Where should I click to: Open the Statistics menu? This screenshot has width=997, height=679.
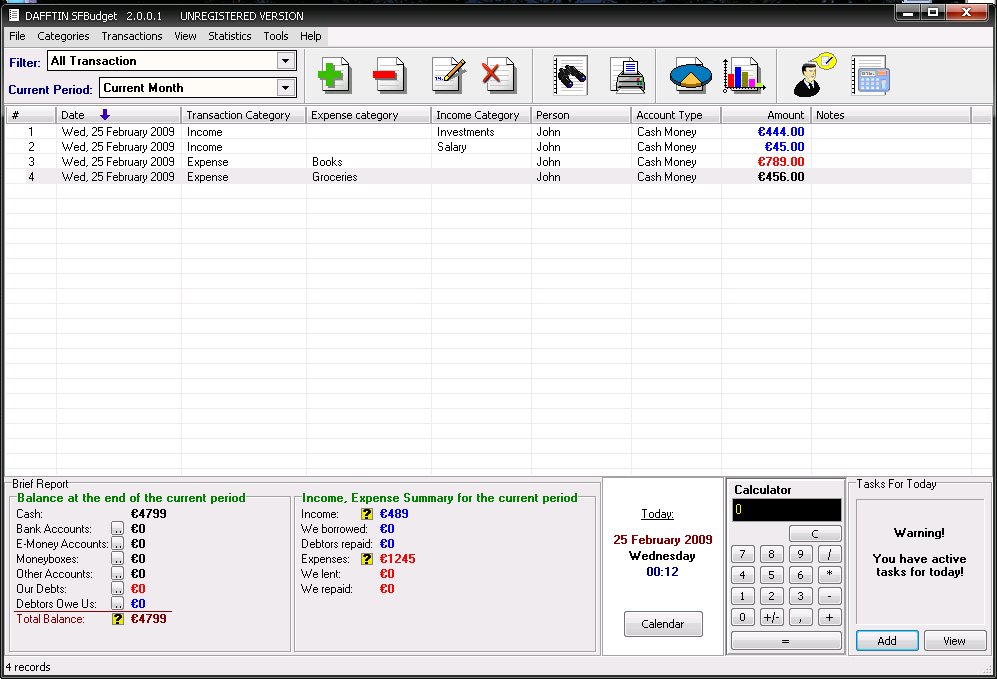pyautogui.click(x=230, y=36)
